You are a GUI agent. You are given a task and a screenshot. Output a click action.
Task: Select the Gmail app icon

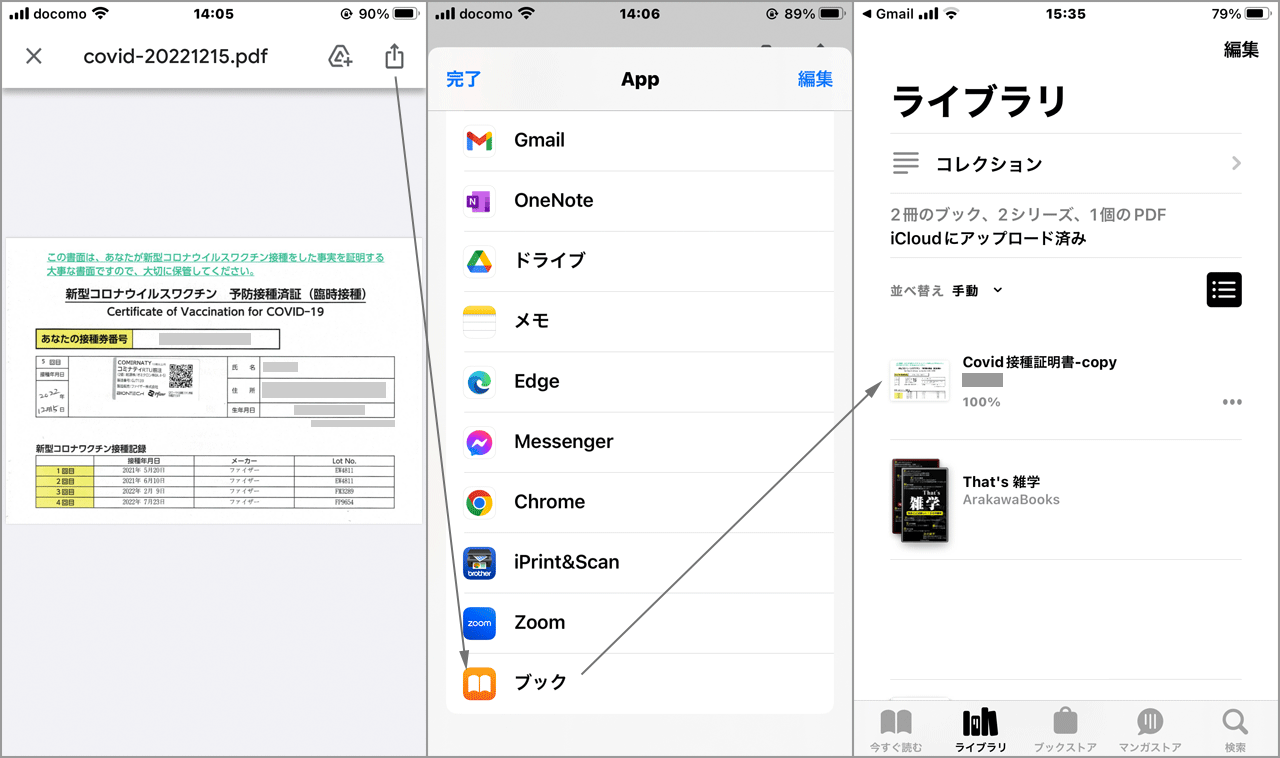(x=479, y=141)
